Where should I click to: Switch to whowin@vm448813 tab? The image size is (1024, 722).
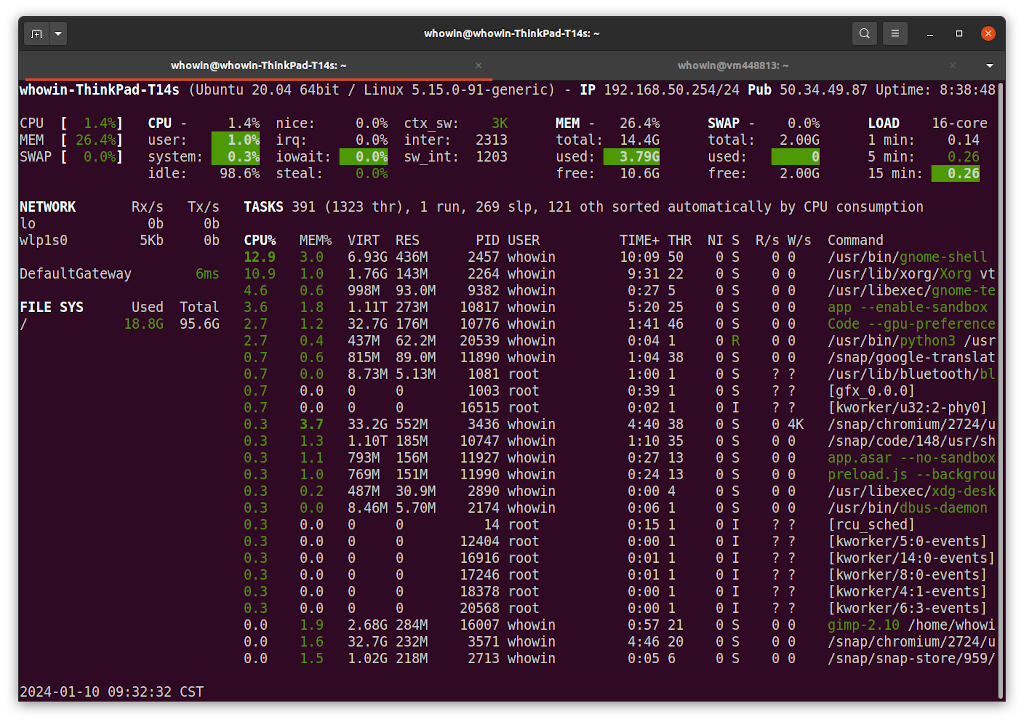[733, 65]
